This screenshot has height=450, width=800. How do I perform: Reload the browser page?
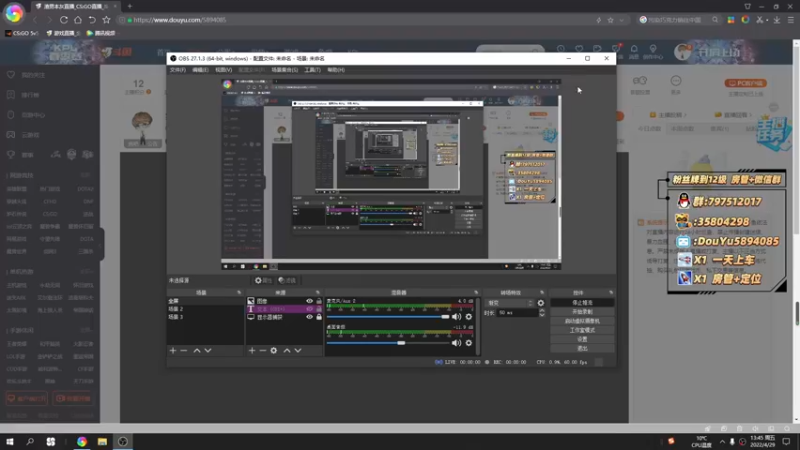64,20
